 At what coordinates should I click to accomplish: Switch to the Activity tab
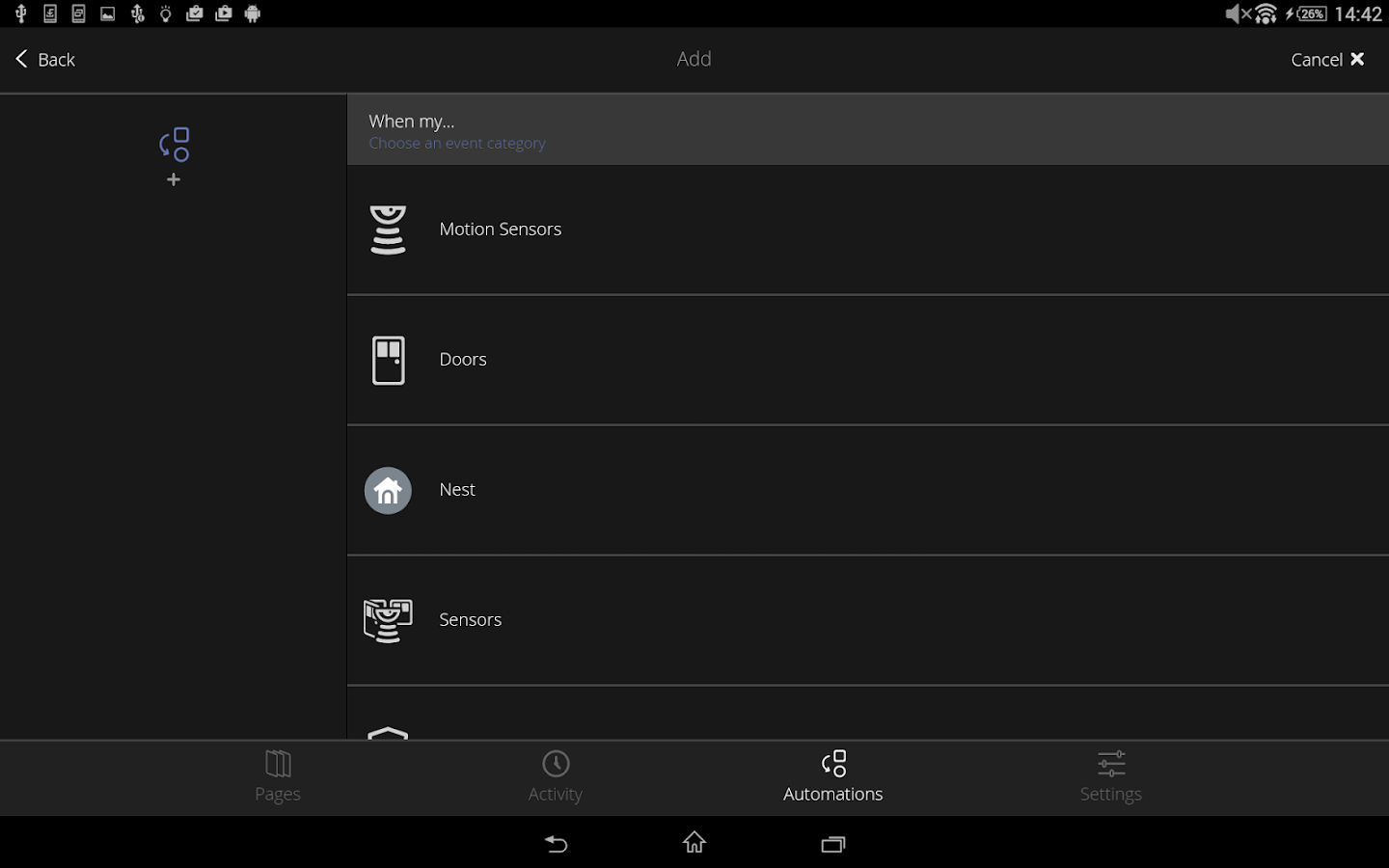(x=556, y=777)
